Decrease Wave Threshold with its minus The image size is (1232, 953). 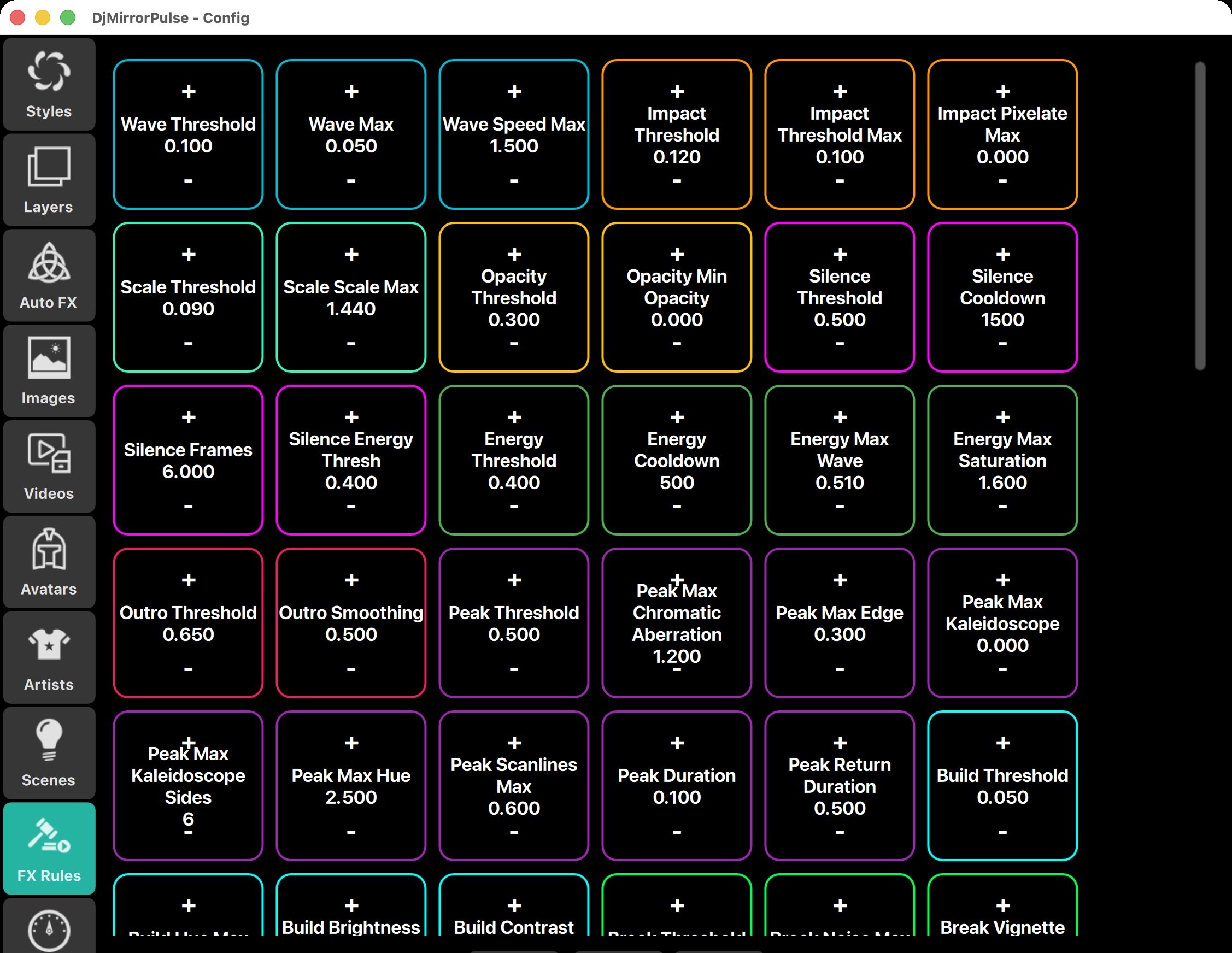189,181
